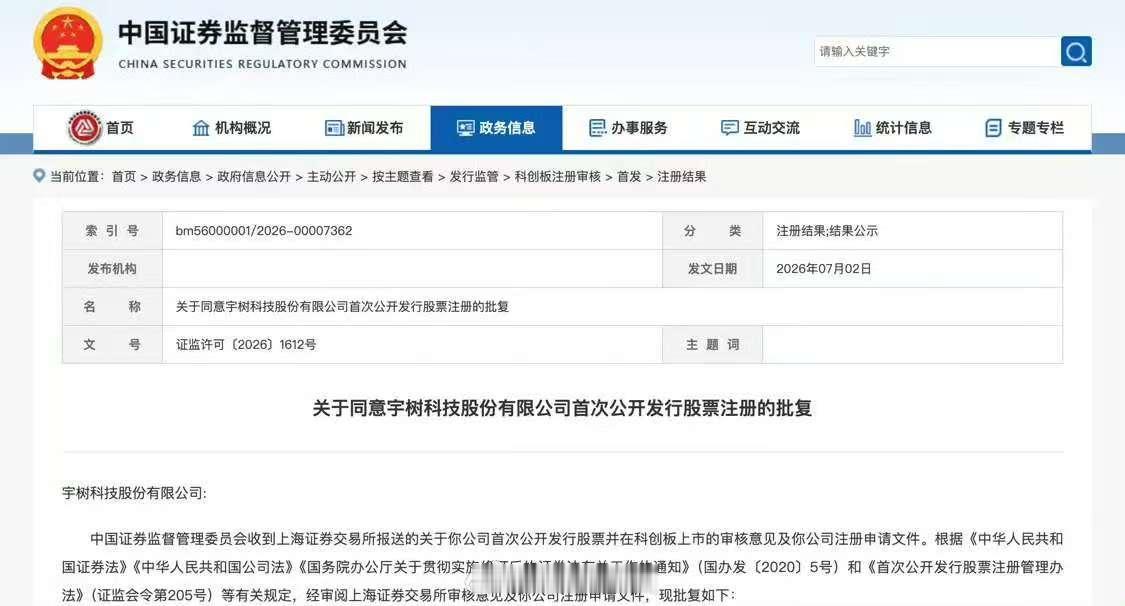Click the salutation 宇树科技股份有限公司:
Viewport: 1125px width, 606px height.
[134, 493]
